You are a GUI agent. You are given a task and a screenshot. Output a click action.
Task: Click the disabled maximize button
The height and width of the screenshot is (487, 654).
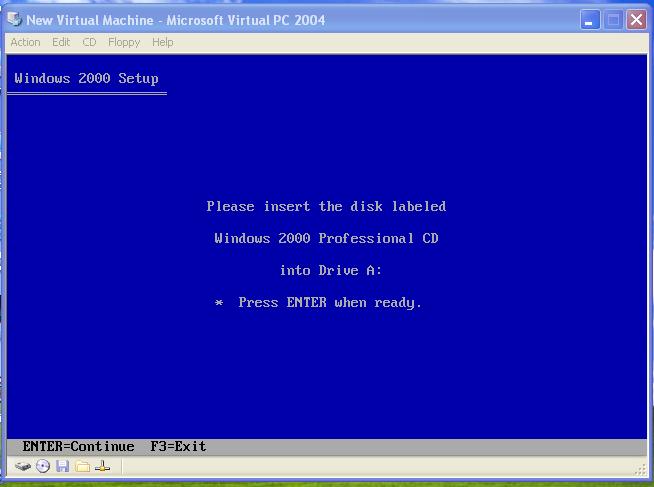point(613,20)
